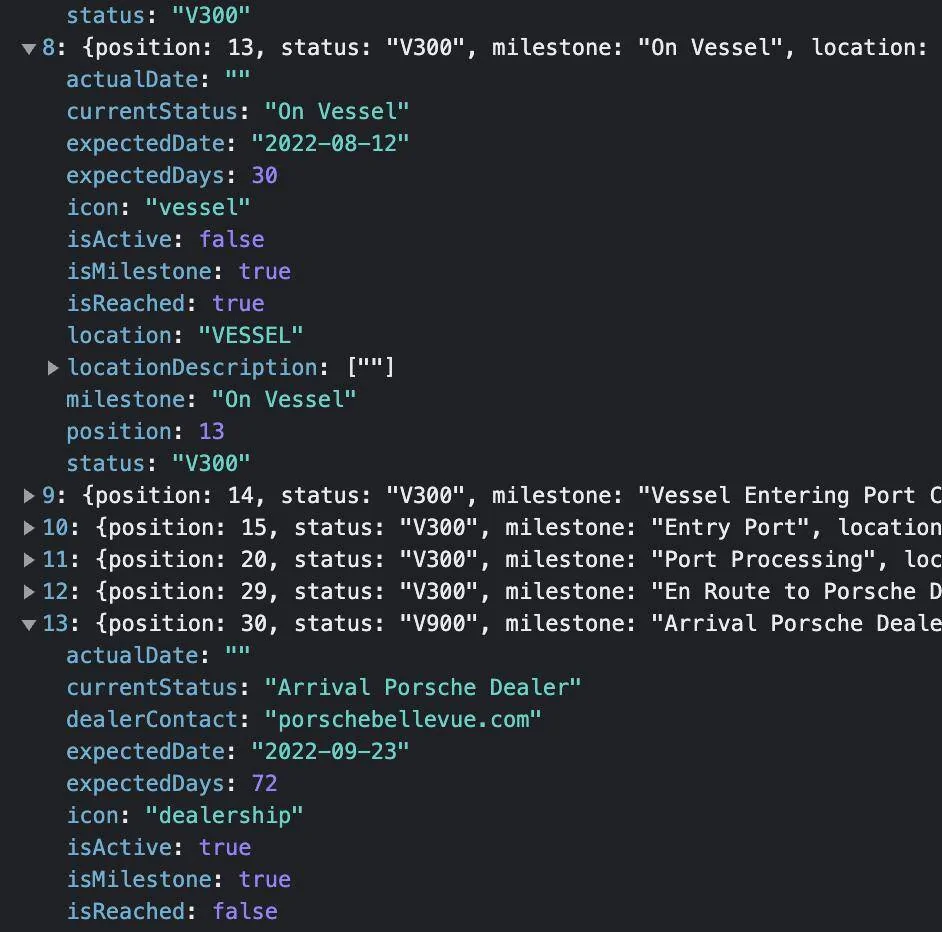Image resolution: width=942 pixels, height=932 pixels.
Task: Click isMilestone true value in item 8
Action: (x=264, y=272)
